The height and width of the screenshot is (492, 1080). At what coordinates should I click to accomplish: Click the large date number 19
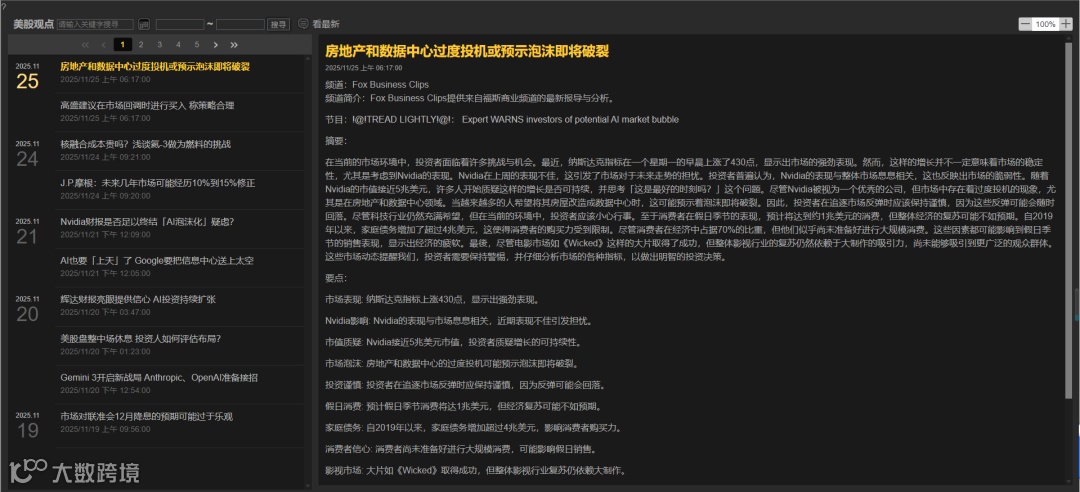(x=28, y=431)
